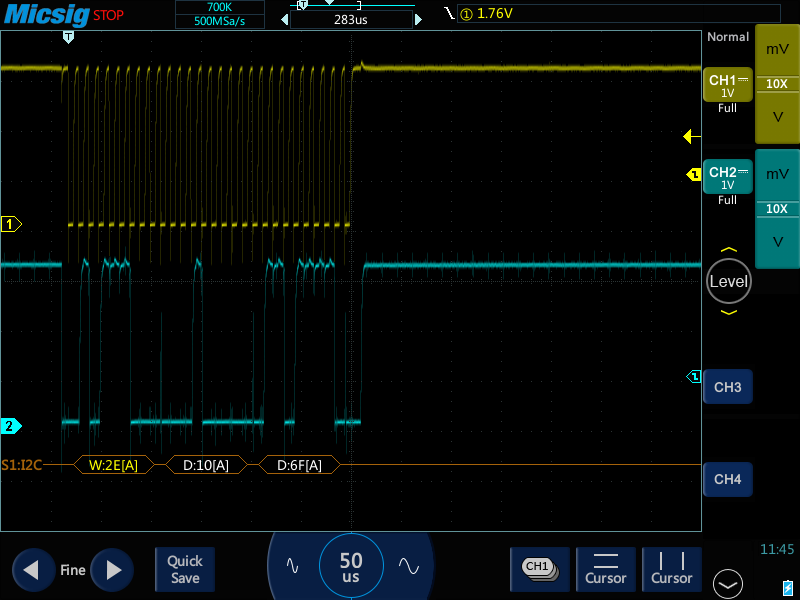Viewport: 800px width, 600px height.
Task: Tap decoded packet W:2E[A]
Action: point(113,465)
